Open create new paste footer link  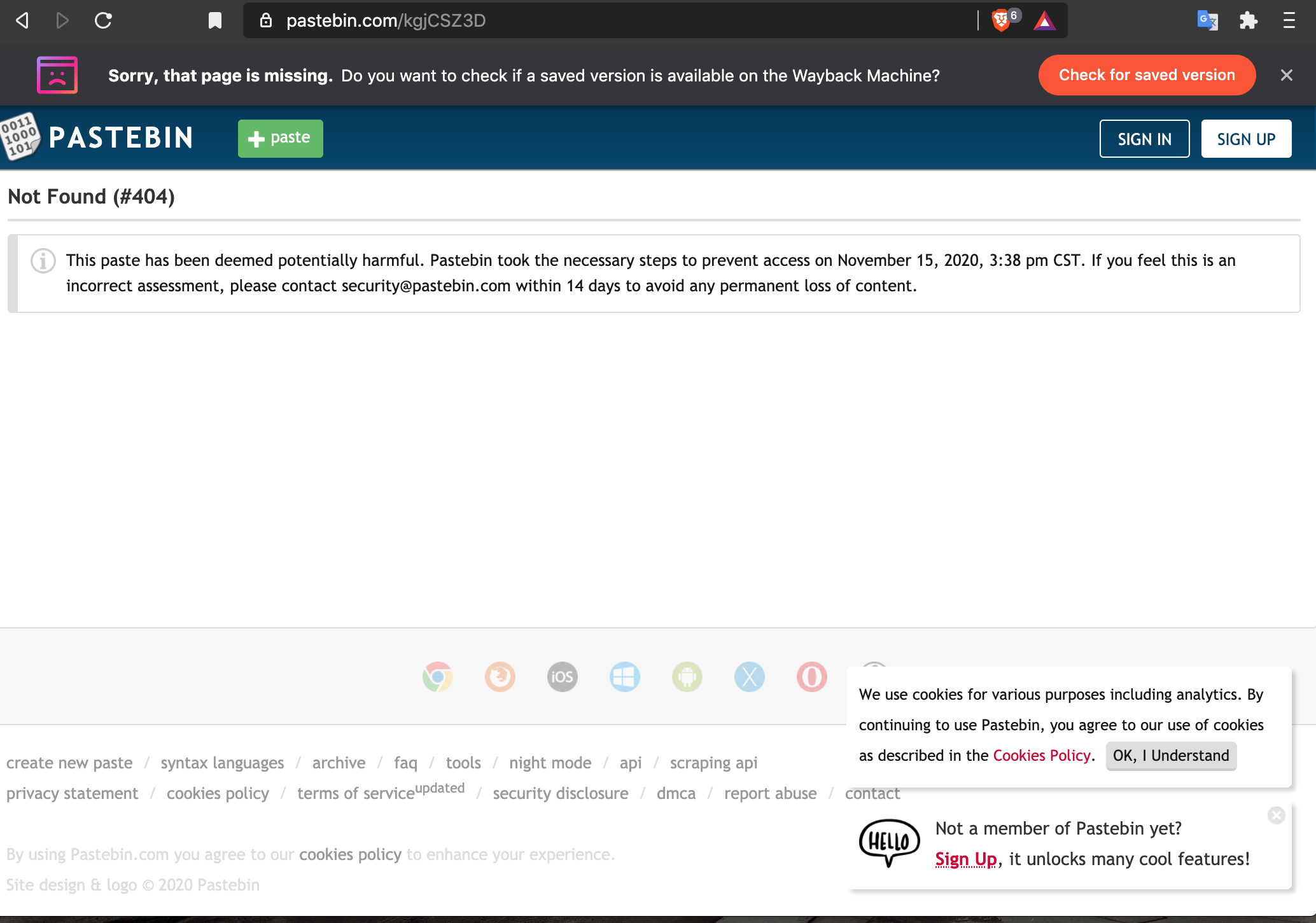(x=69, y=763)
